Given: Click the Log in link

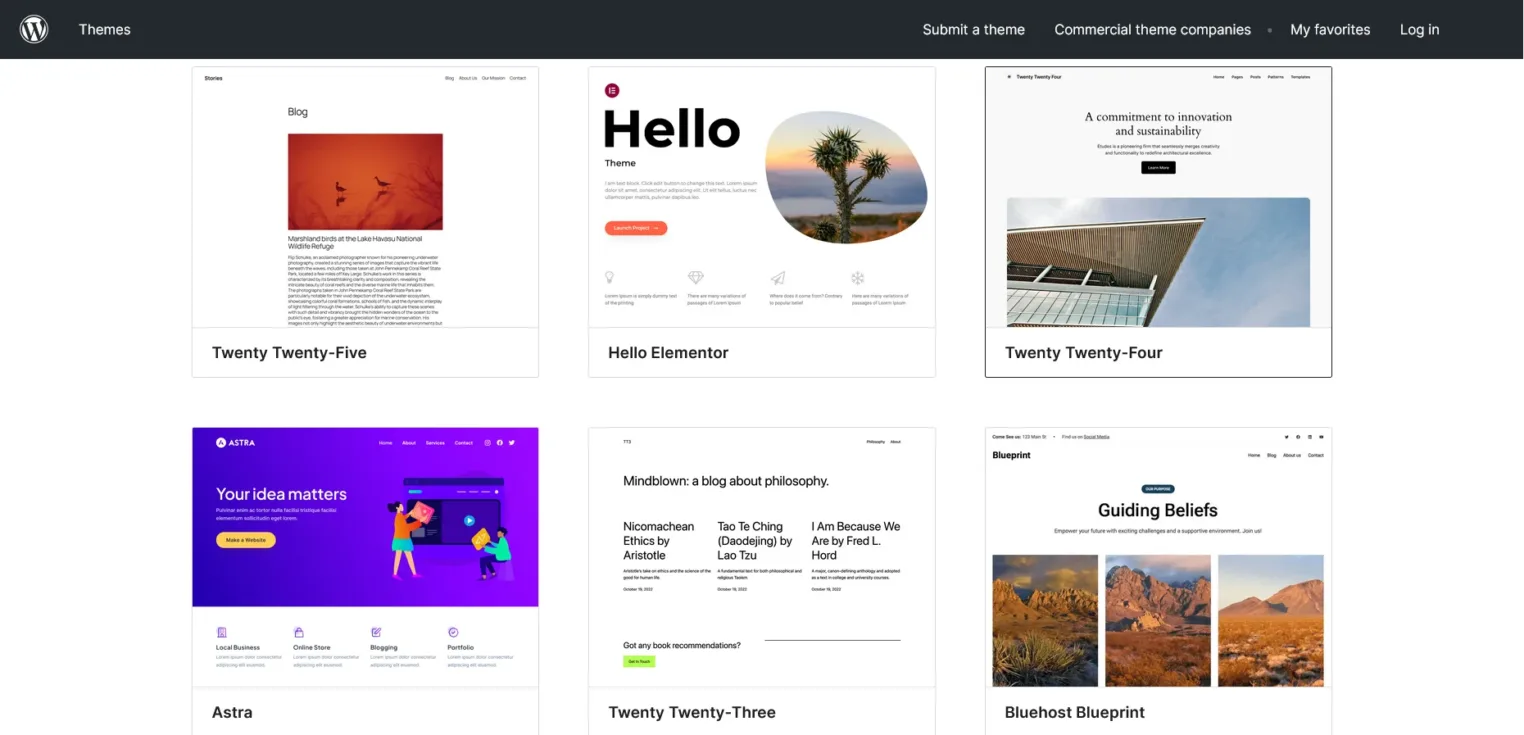Looking at the screenshot, I should (1419, 29).
